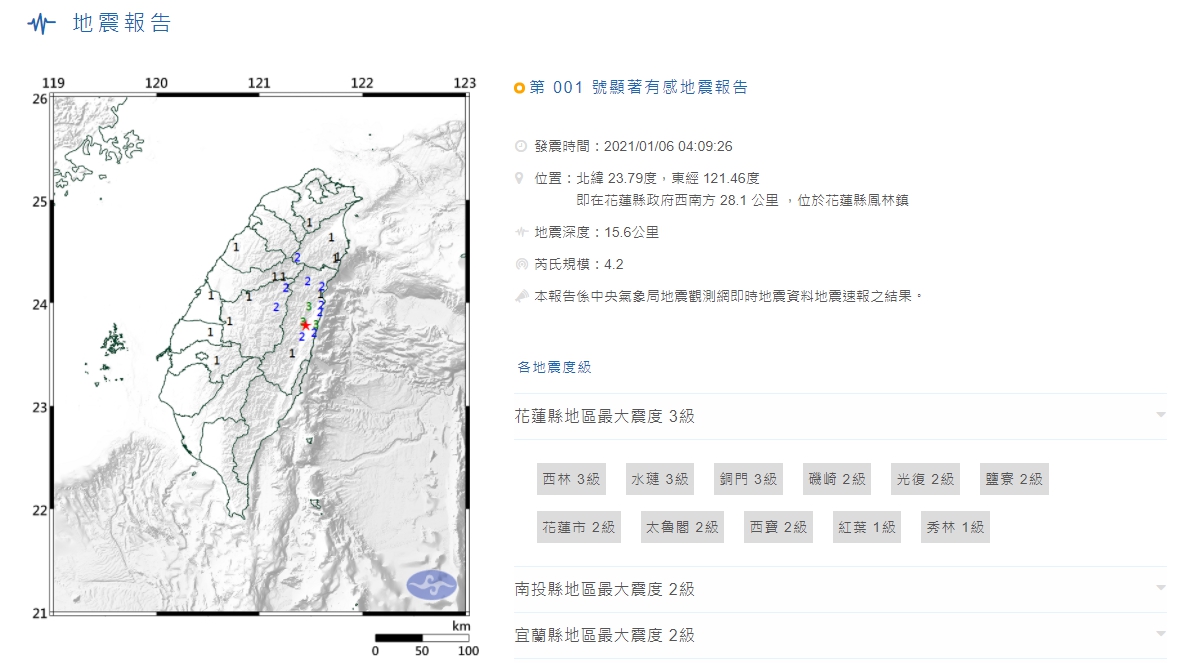Click the depth icon beside 地震深度

coord(520,232)
